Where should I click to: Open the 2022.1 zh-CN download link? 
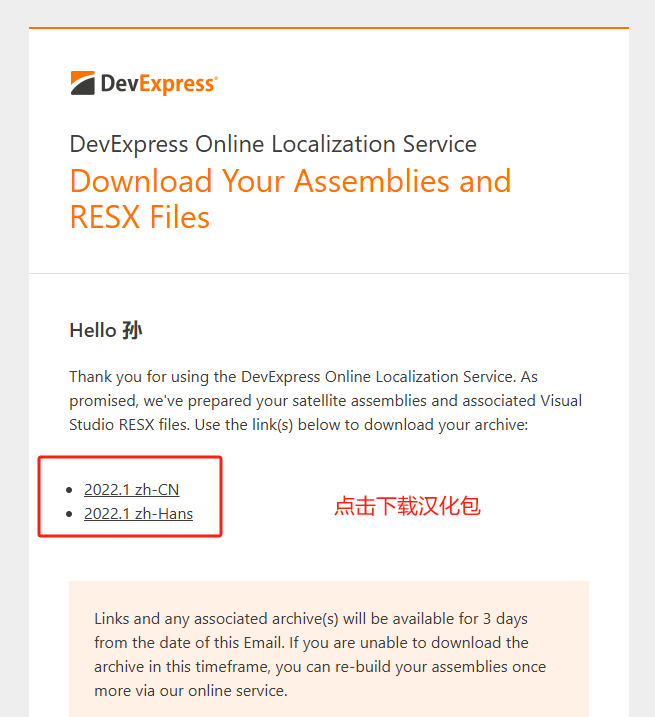pyautogui.click(x=131, y=489)
